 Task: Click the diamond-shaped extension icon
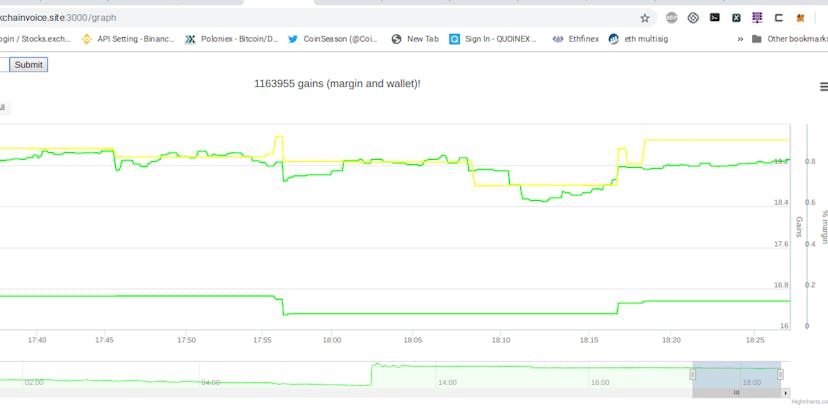[x=693, y=18]
